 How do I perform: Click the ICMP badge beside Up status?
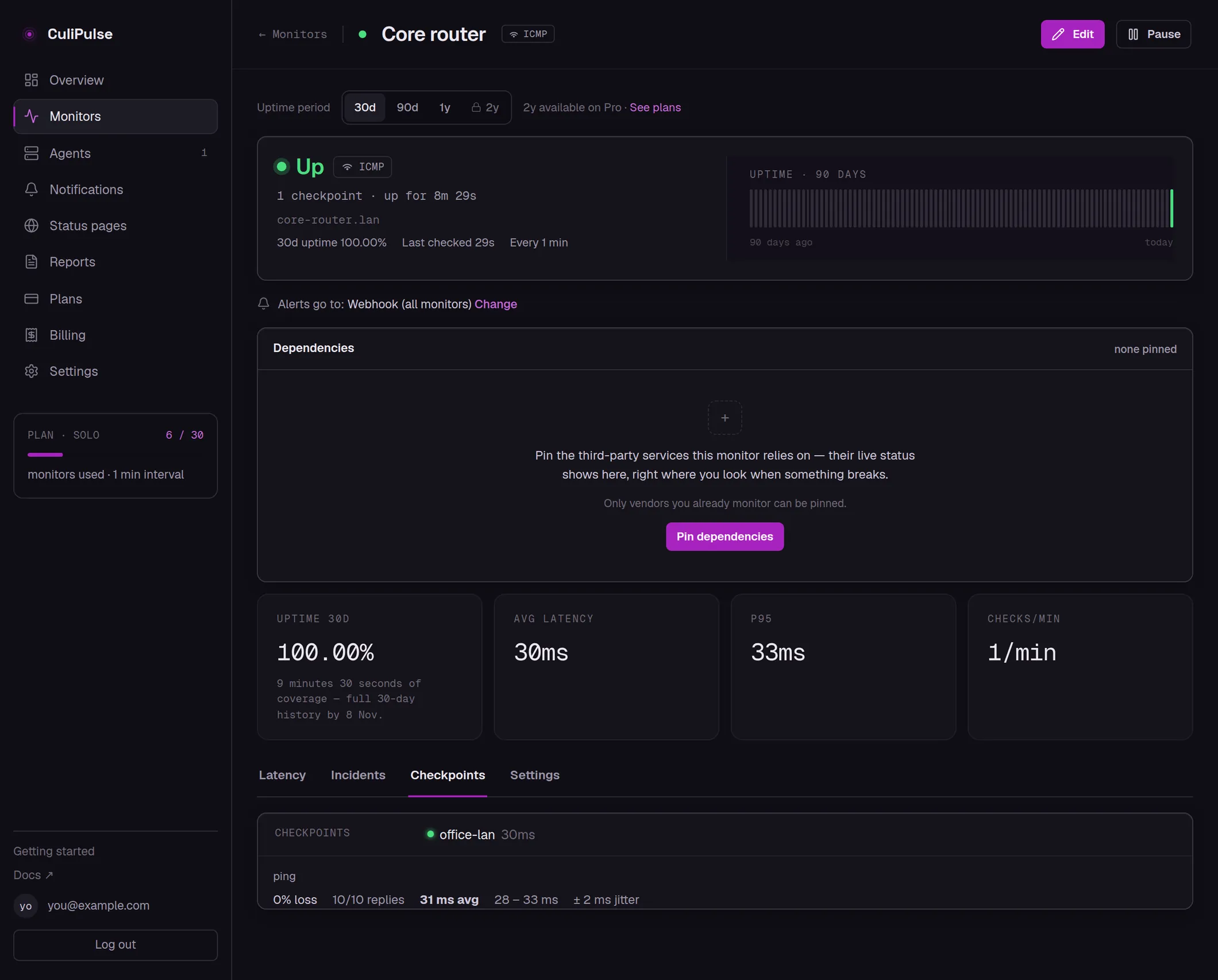pos(363,167)
